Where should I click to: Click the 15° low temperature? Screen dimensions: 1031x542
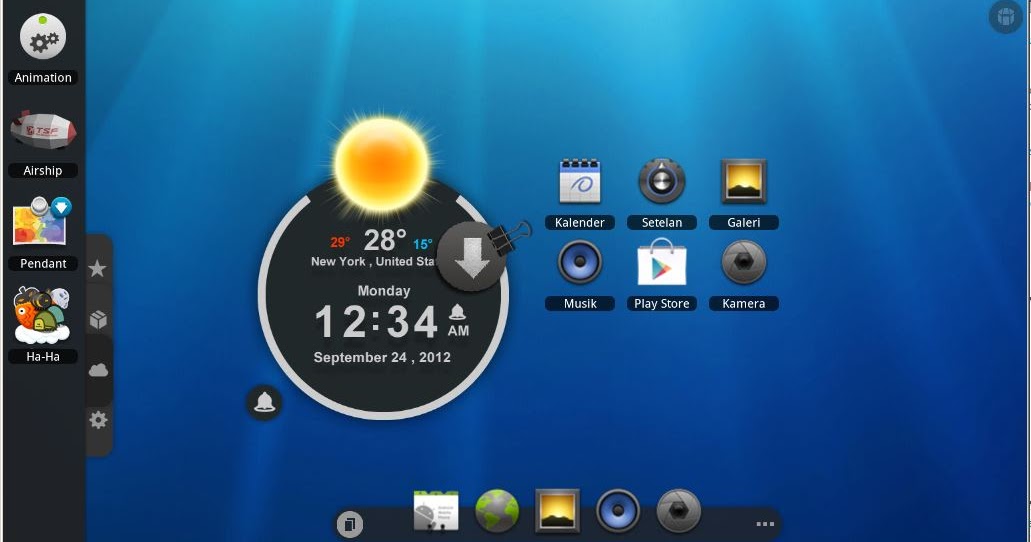point(422,244)
